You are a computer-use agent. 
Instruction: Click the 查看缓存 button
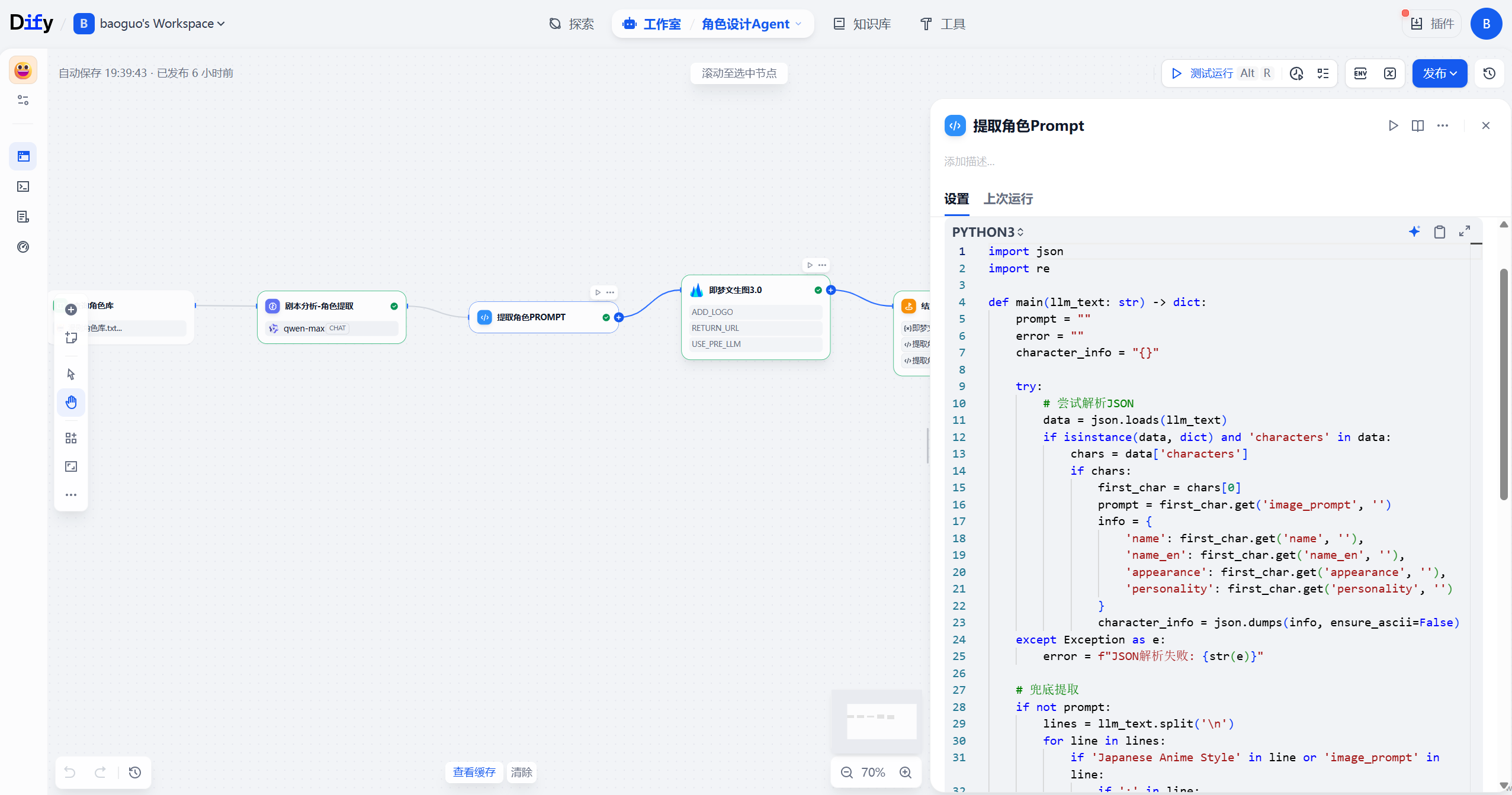pos(474,773)
